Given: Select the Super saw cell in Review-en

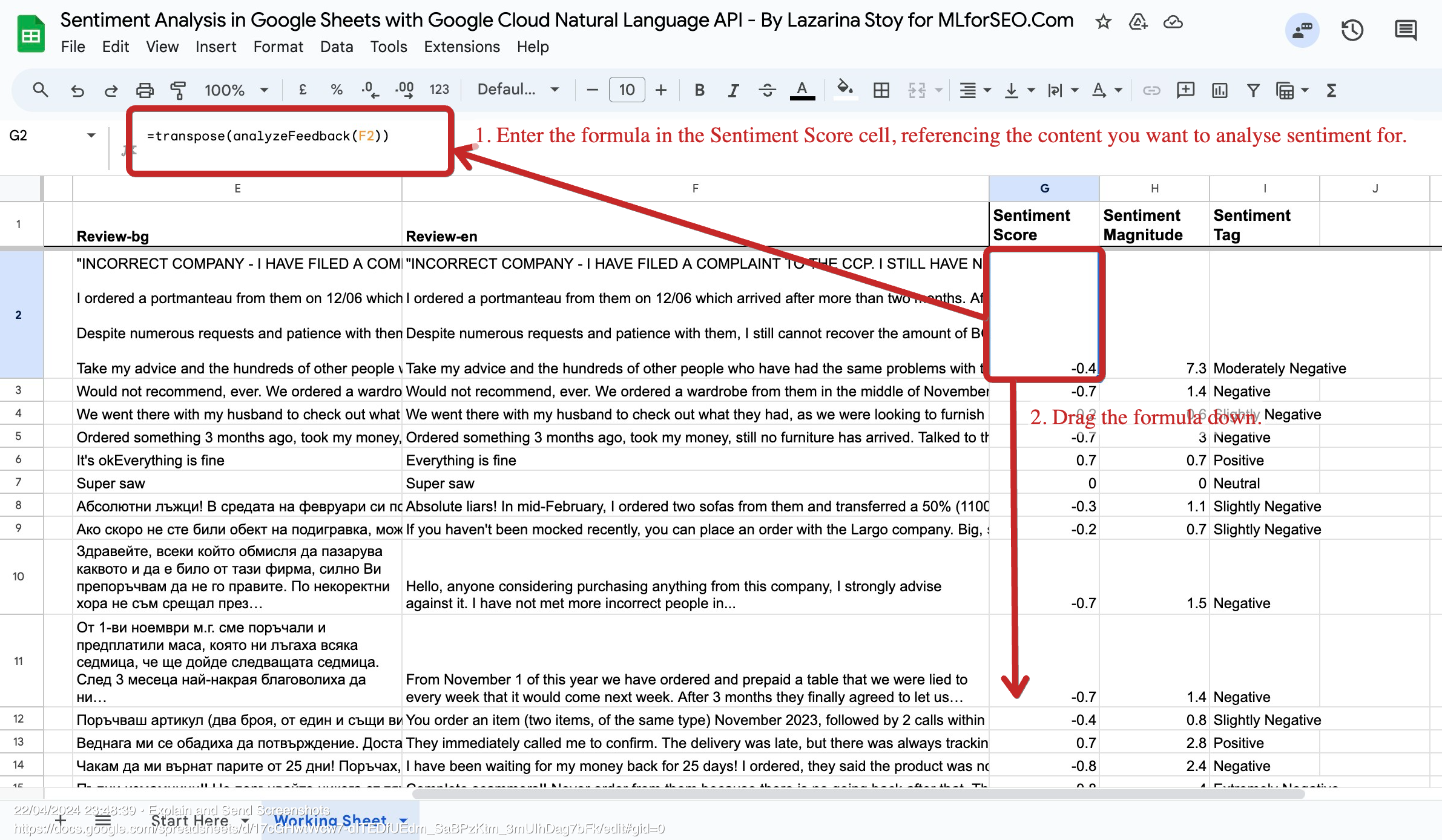Looking at the screenshot, I should (695, 483).
